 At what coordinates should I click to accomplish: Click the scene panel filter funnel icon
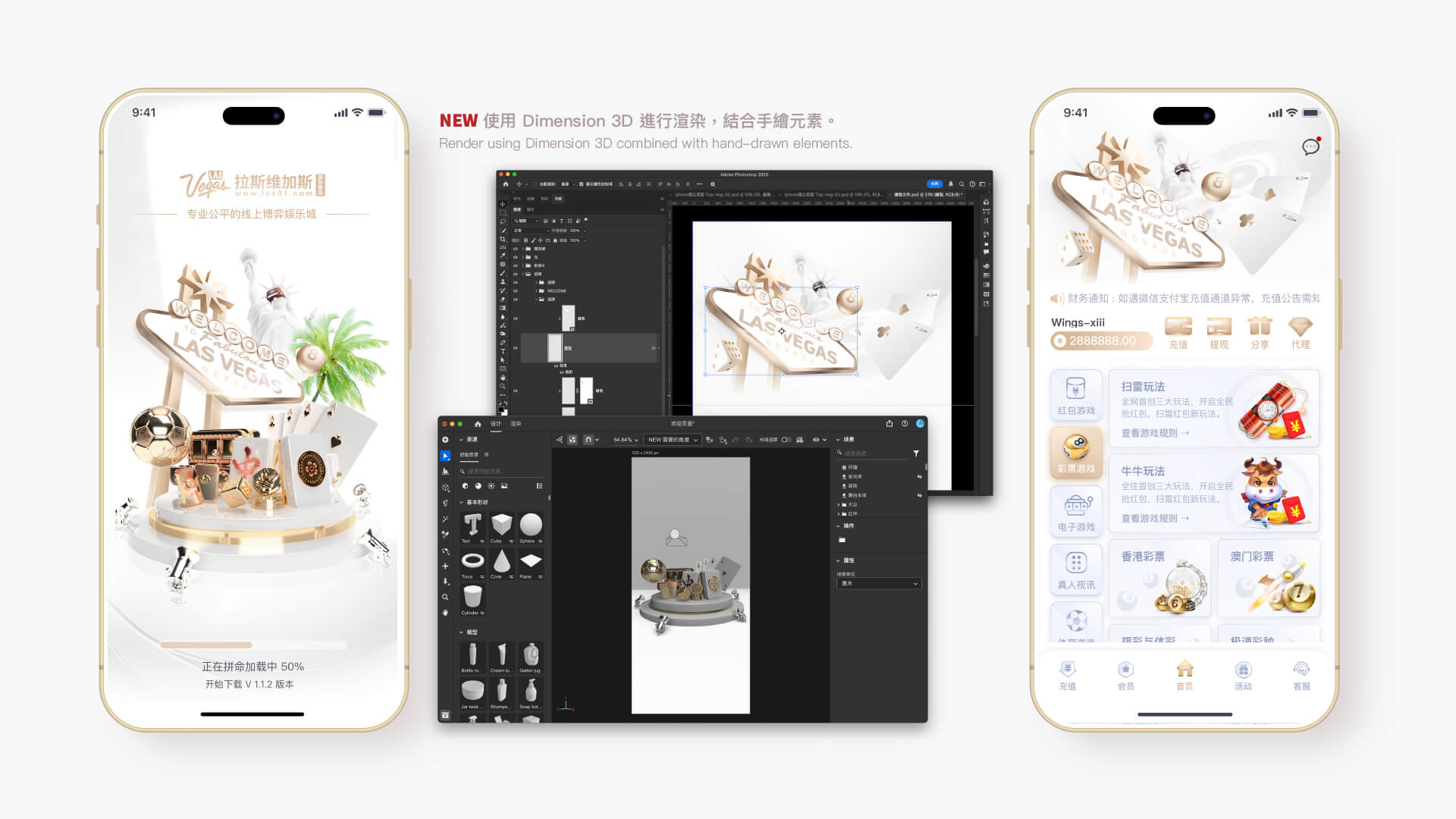[x=916, y=453]
